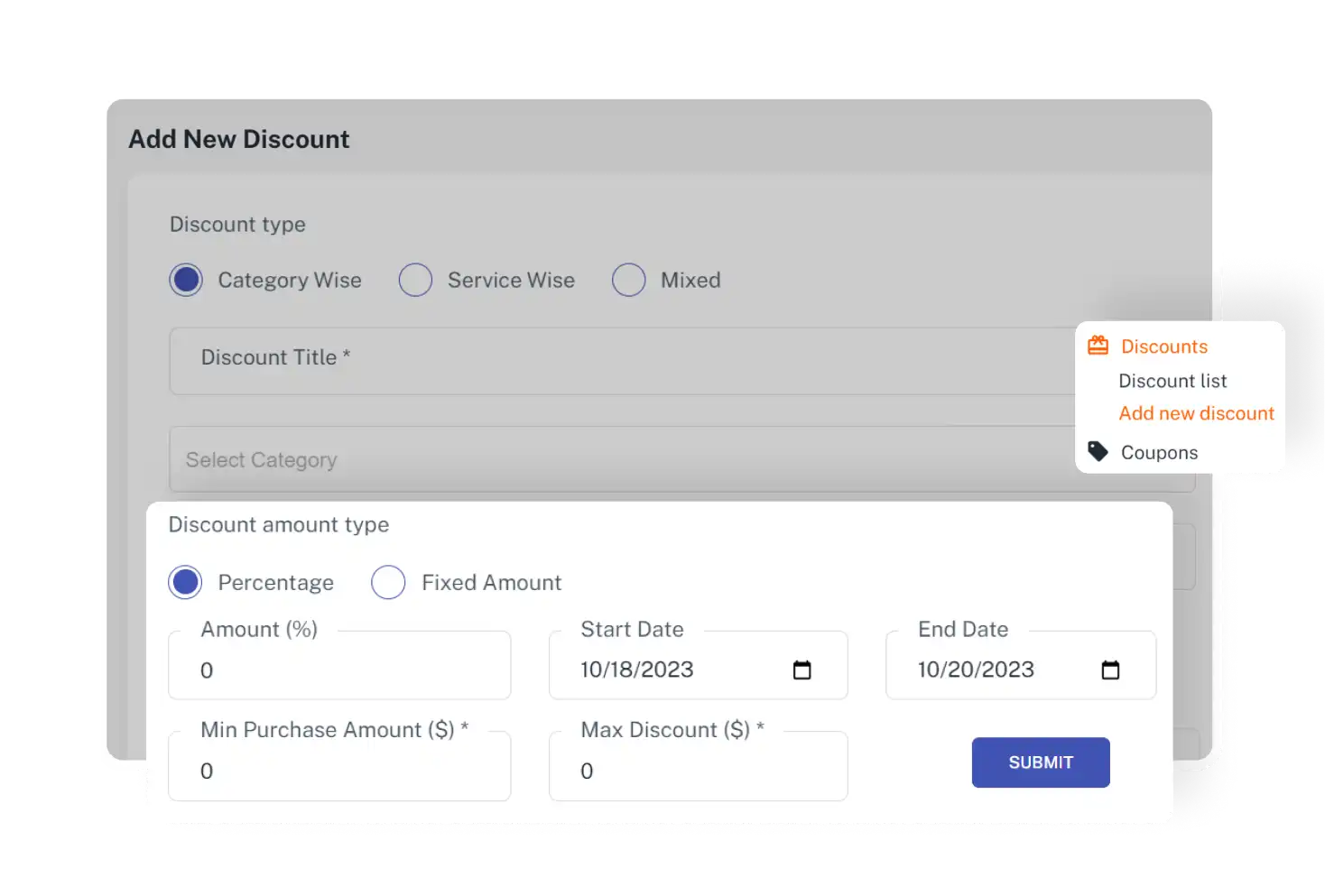Open the Discounts menu section
Image resolution: width=1325 pixels, height=896 pixels.
(x=1164, y=346)
